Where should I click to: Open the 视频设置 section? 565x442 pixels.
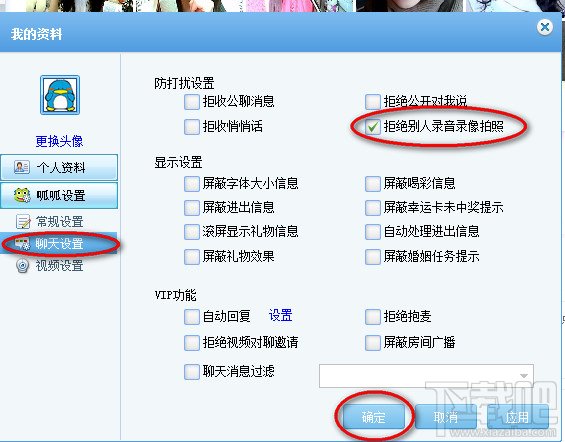coord(59,266)
